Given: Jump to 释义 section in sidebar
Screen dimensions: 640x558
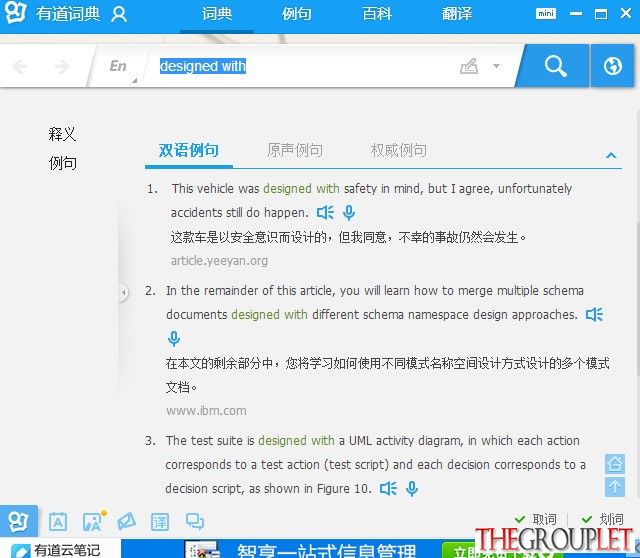Looking at the screenshot, I should [x=62, y=133].
